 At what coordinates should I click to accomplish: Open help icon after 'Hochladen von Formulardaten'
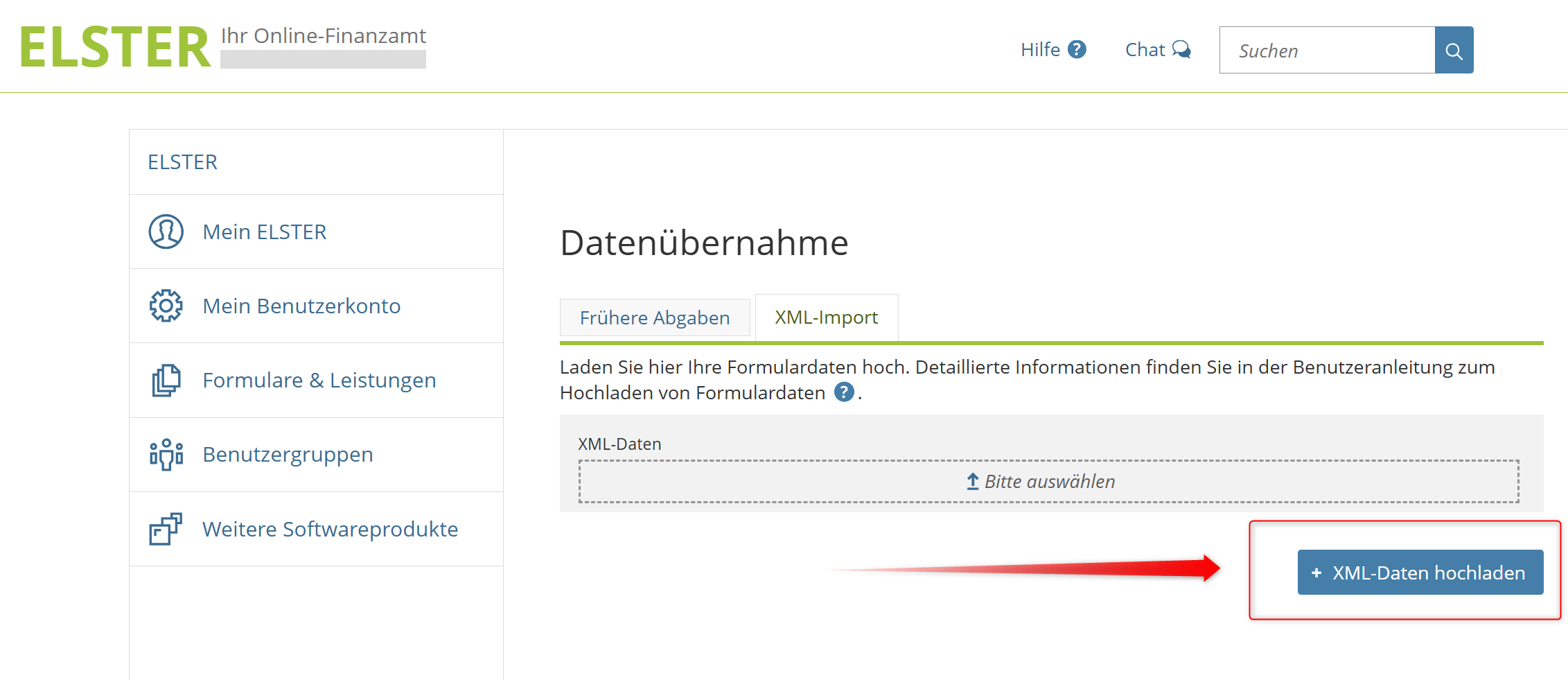pos(843,392)
